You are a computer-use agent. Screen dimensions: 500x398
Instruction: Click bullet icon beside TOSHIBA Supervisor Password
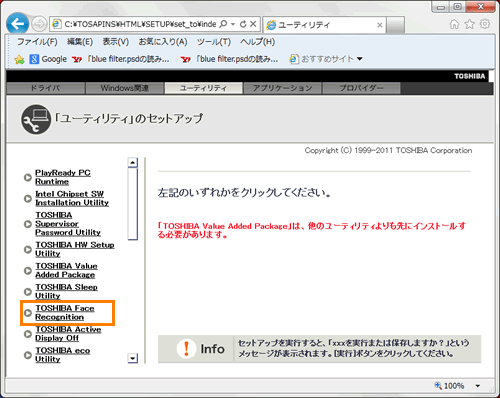tap(28, 224)
